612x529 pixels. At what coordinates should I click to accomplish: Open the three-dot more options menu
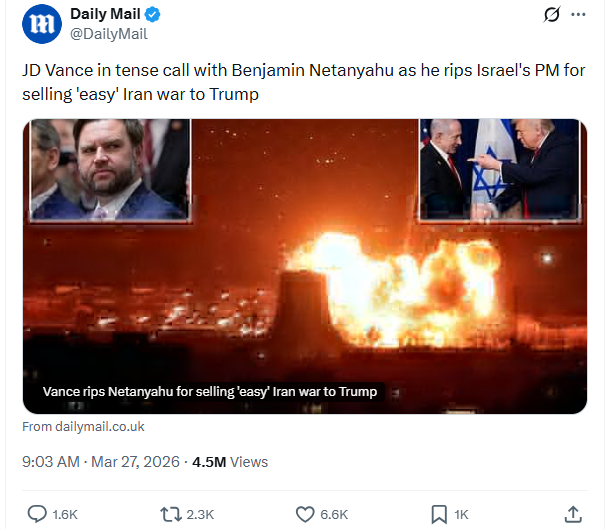coord(579,16)
